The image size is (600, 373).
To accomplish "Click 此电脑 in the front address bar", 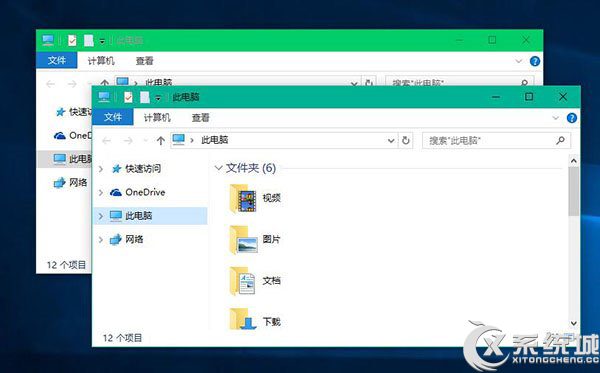I will coord(215,140).
